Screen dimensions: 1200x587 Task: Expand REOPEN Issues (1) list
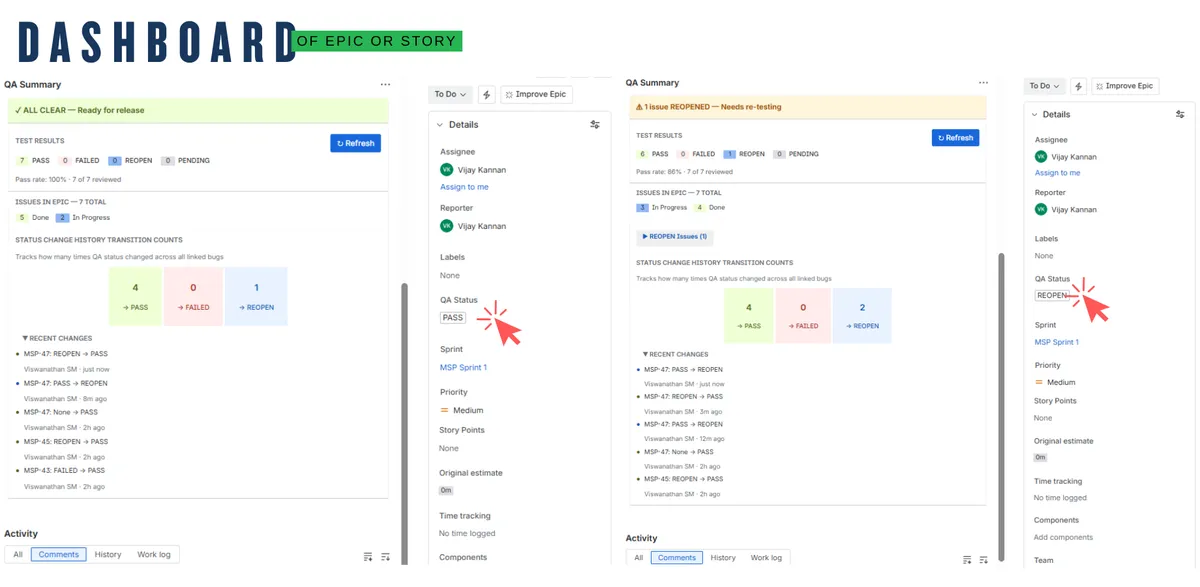pyautogui.click(x=677, y=237)
